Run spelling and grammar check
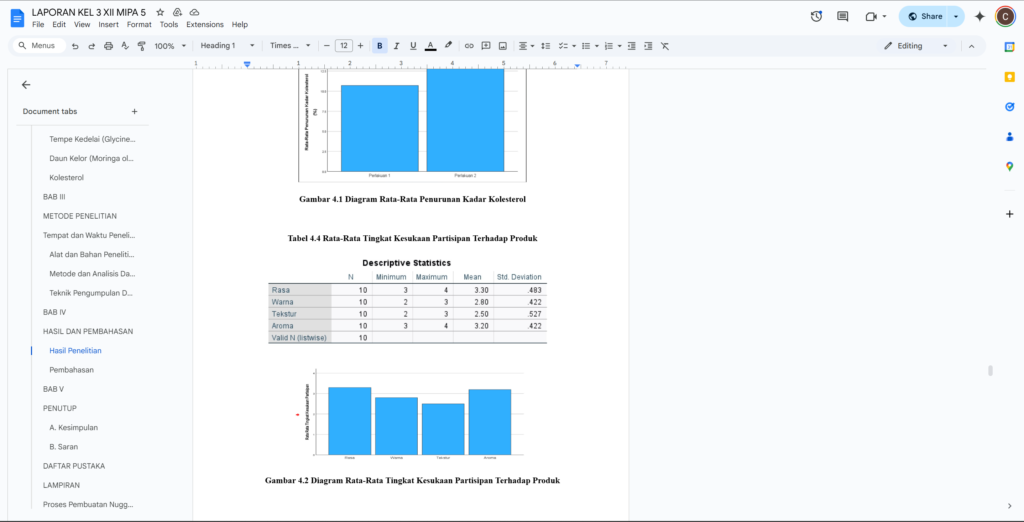This screenshot has height=522, width=1024. 125,46
